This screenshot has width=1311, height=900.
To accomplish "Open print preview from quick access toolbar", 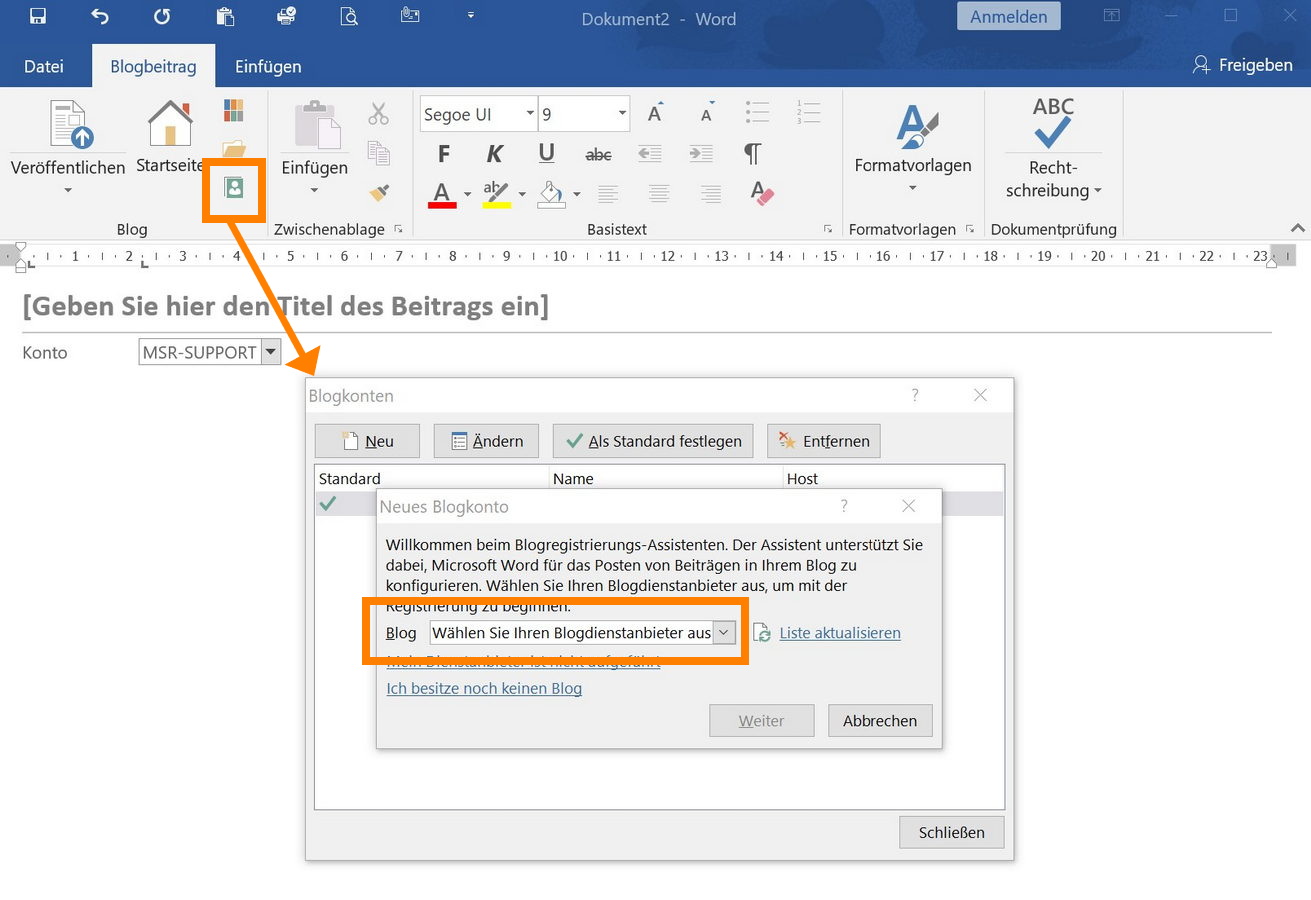I will (x=348, y=16).
